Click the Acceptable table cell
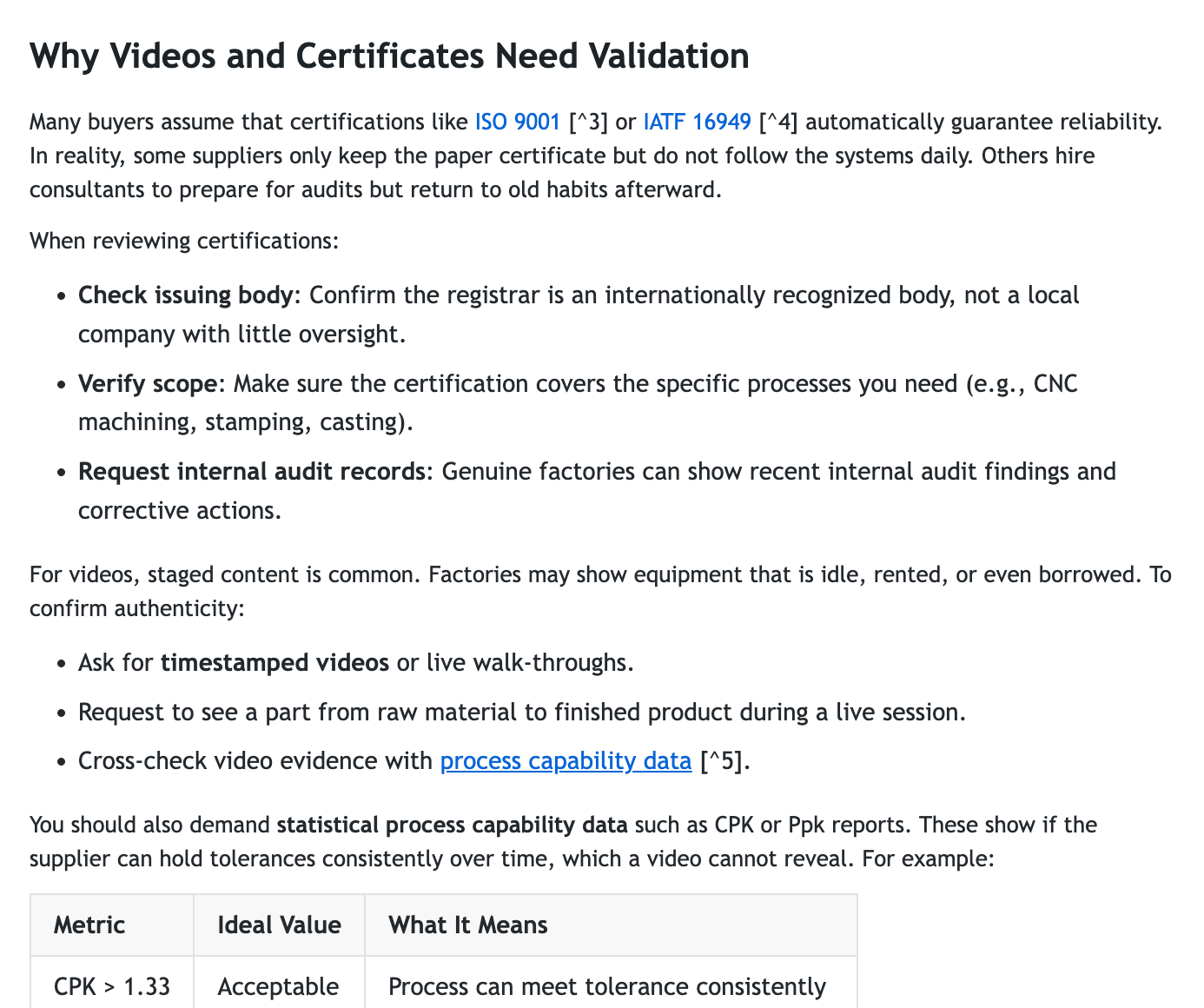 pyautogui.click(x=278, y=987)
